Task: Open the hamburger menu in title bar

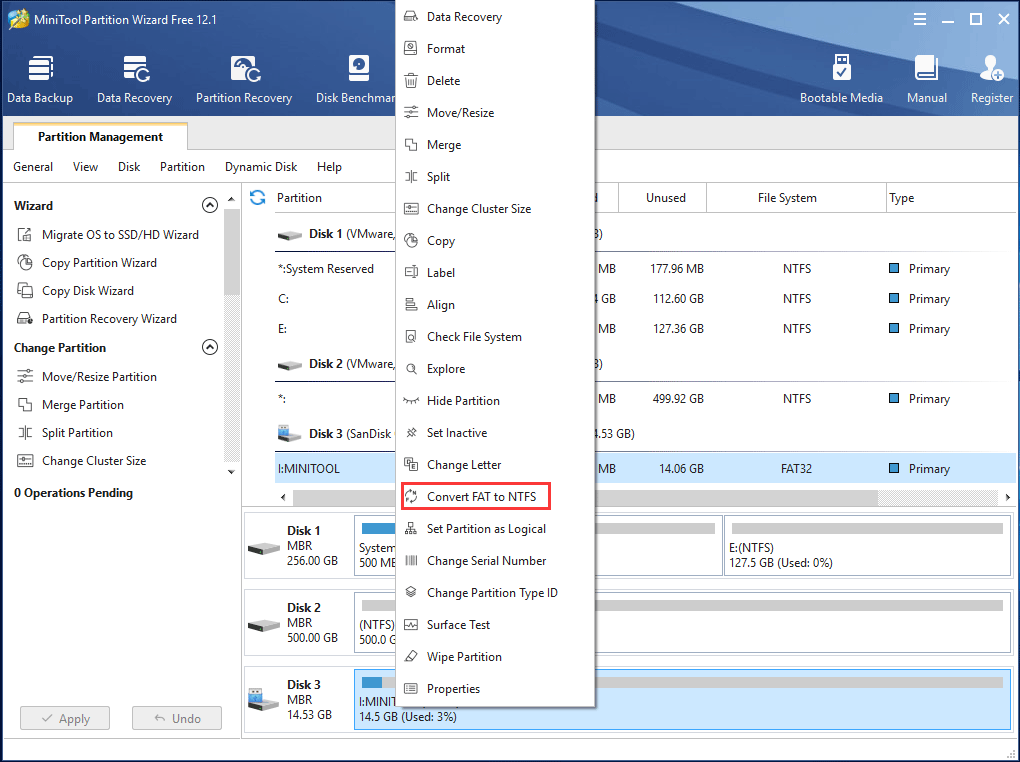Action: 919,20
